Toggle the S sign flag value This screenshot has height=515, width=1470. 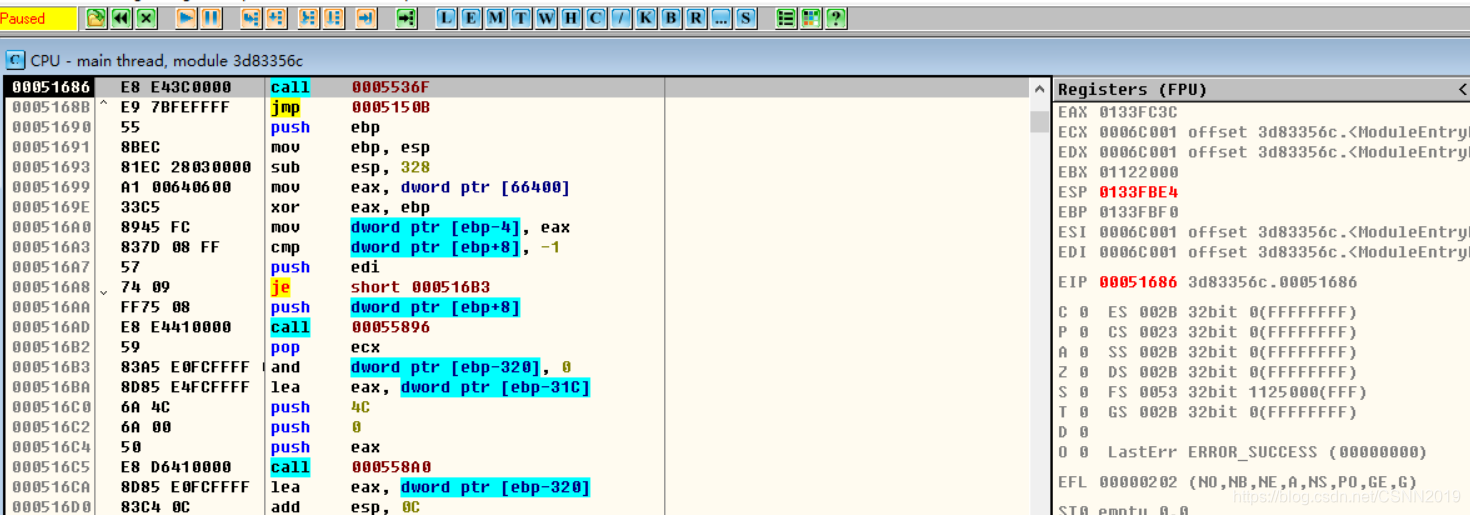pos(1083,392)
